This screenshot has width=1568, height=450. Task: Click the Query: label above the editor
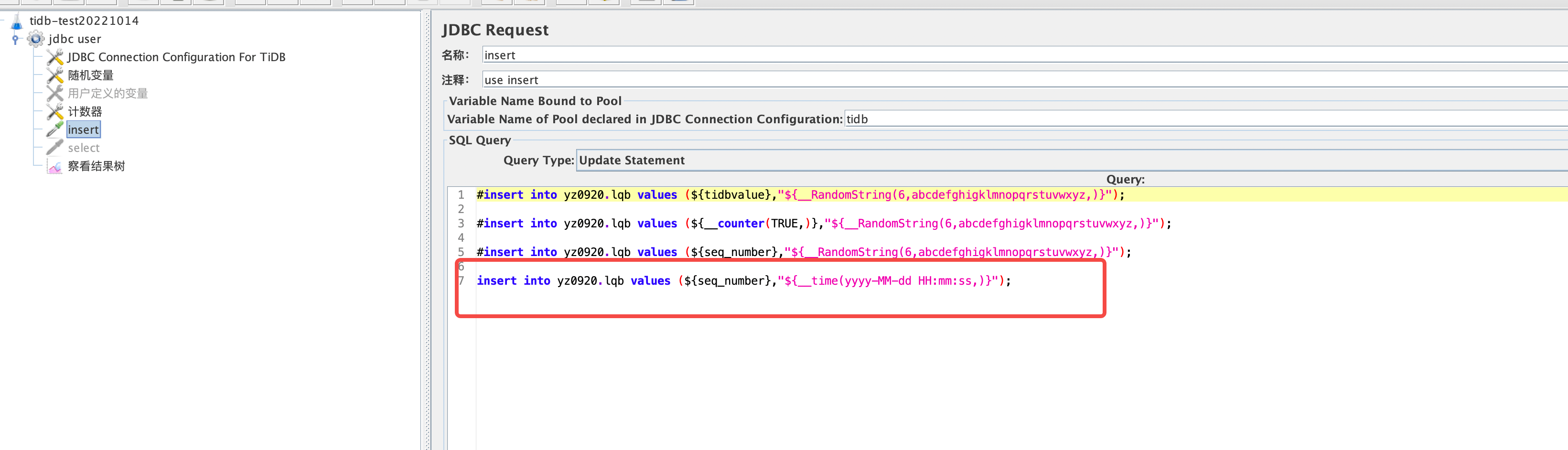pyautogui.click(x=1125, y=179)
